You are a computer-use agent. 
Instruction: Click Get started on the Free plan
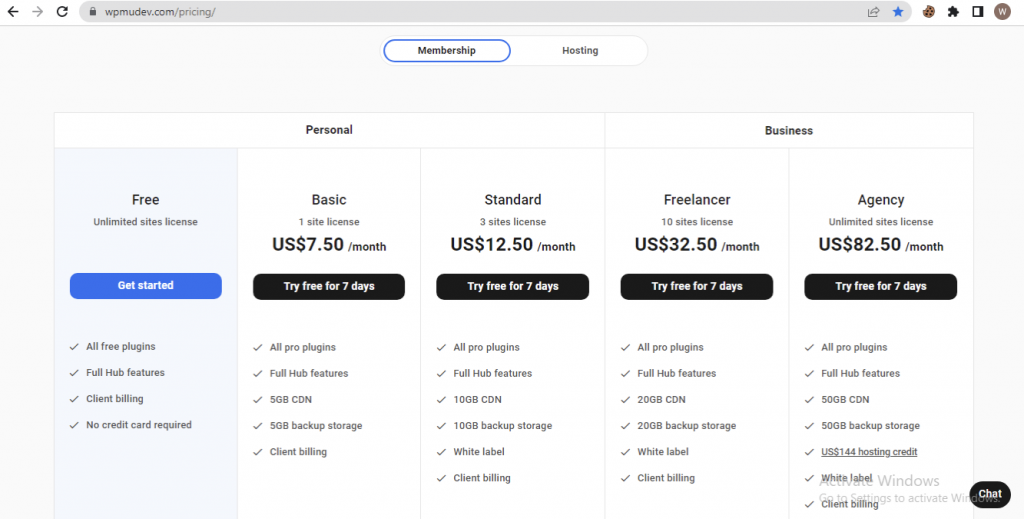[146, 285]
